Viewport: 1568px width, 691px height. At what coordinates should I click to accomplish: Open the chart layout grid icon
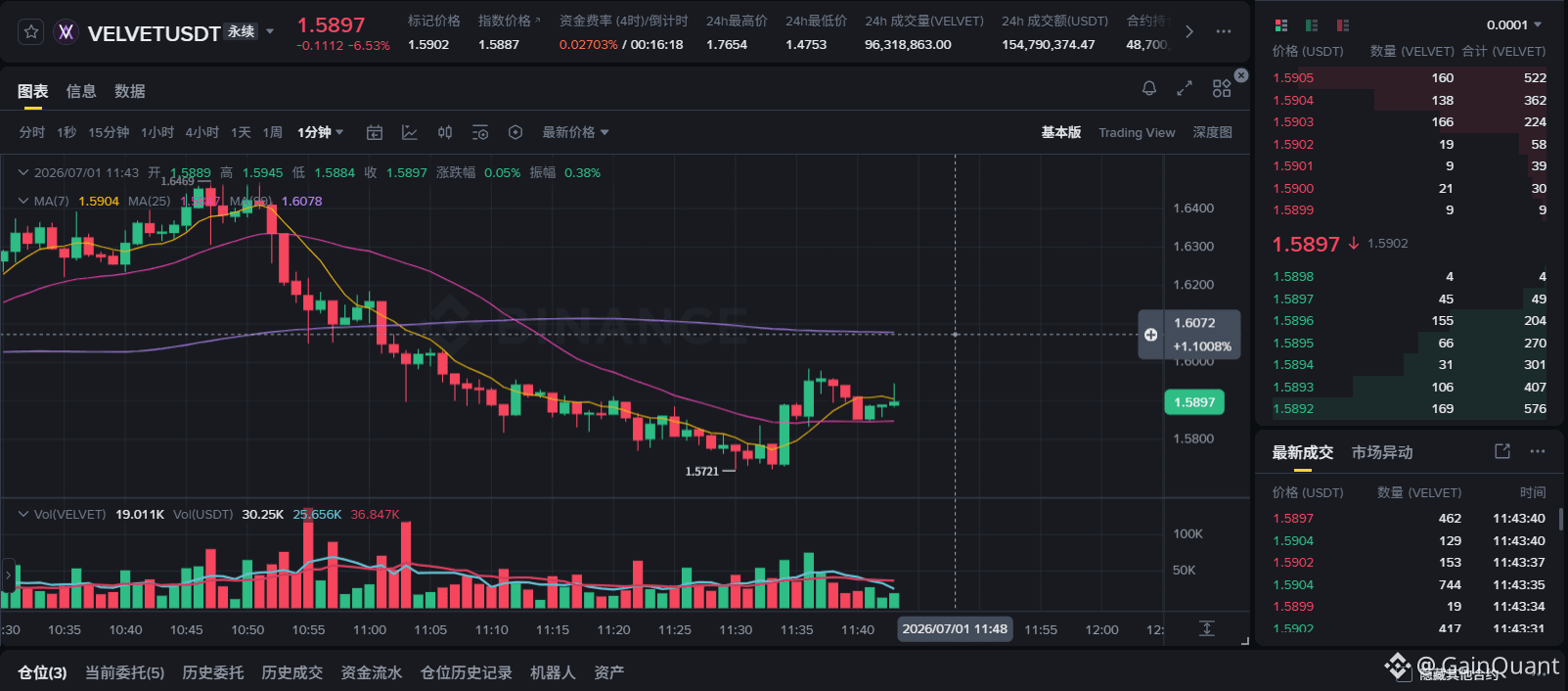tap(1222, 89)
